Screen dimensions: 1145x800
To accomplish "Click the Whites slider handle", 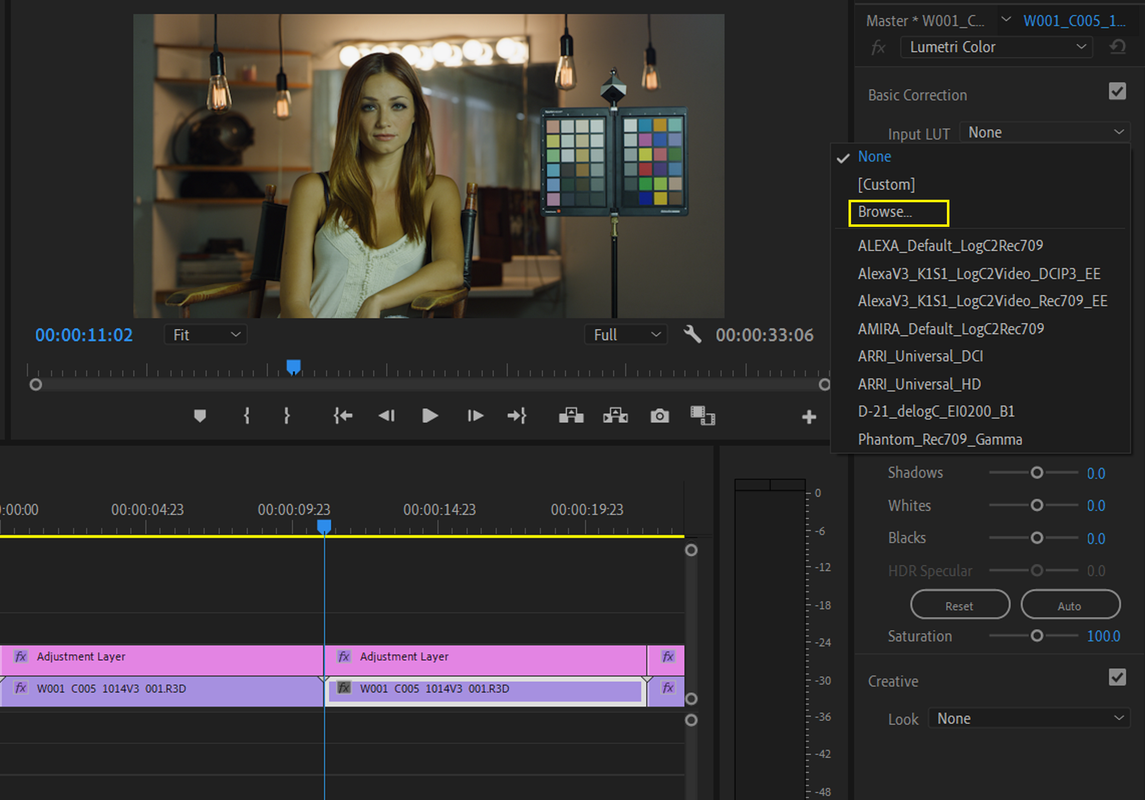I will tap(1036, 505).
